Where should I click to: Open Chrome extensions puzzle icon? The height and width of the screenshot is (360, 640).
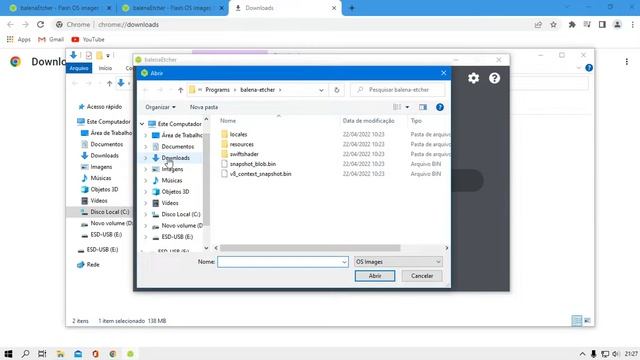coord(572,24)
